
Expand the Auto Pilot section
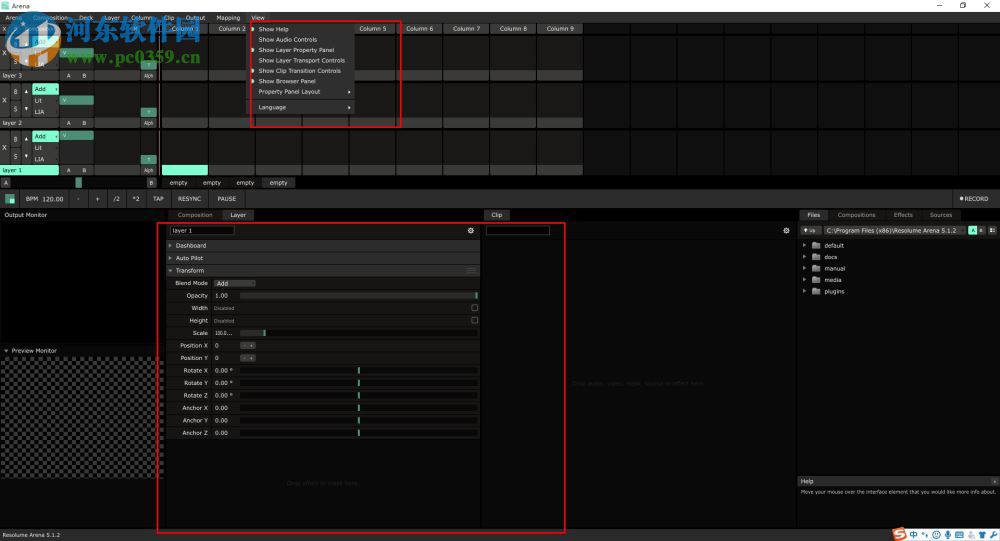(324, 258)
